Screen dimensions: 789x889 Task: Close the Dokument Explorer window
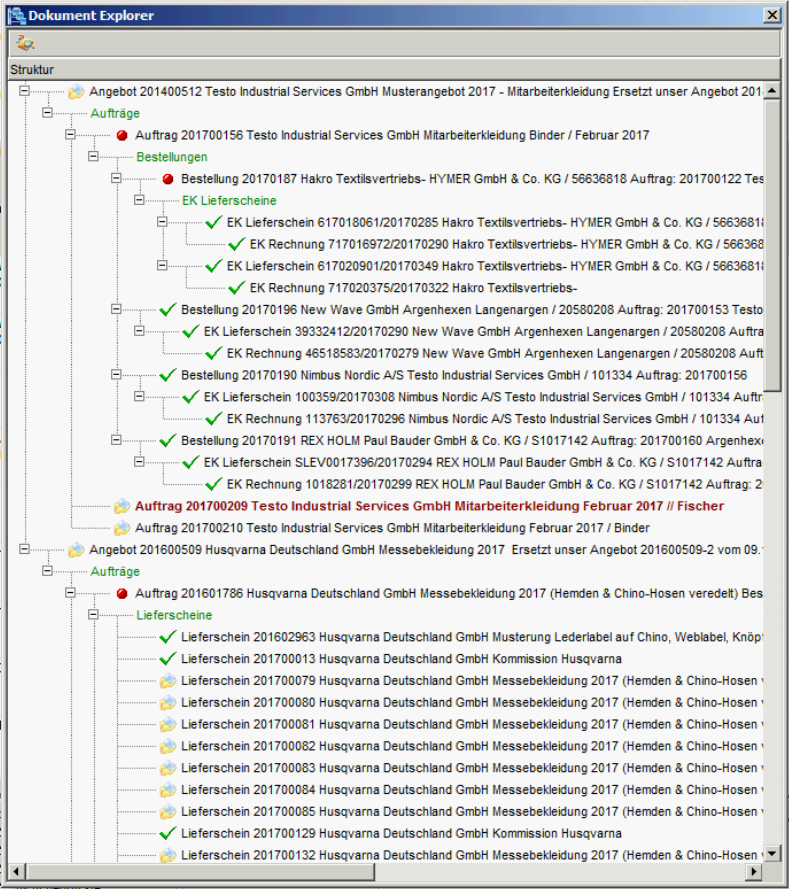[771, 14]
